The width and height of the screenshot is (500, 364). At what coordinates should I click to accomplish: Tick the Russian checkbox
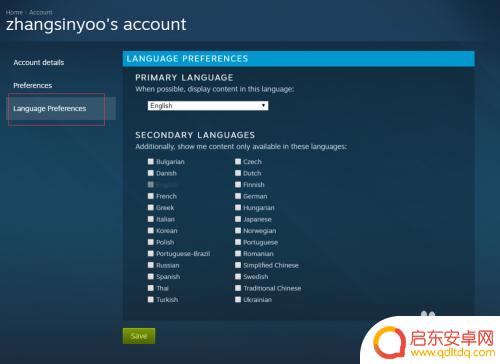click(151, 265)
